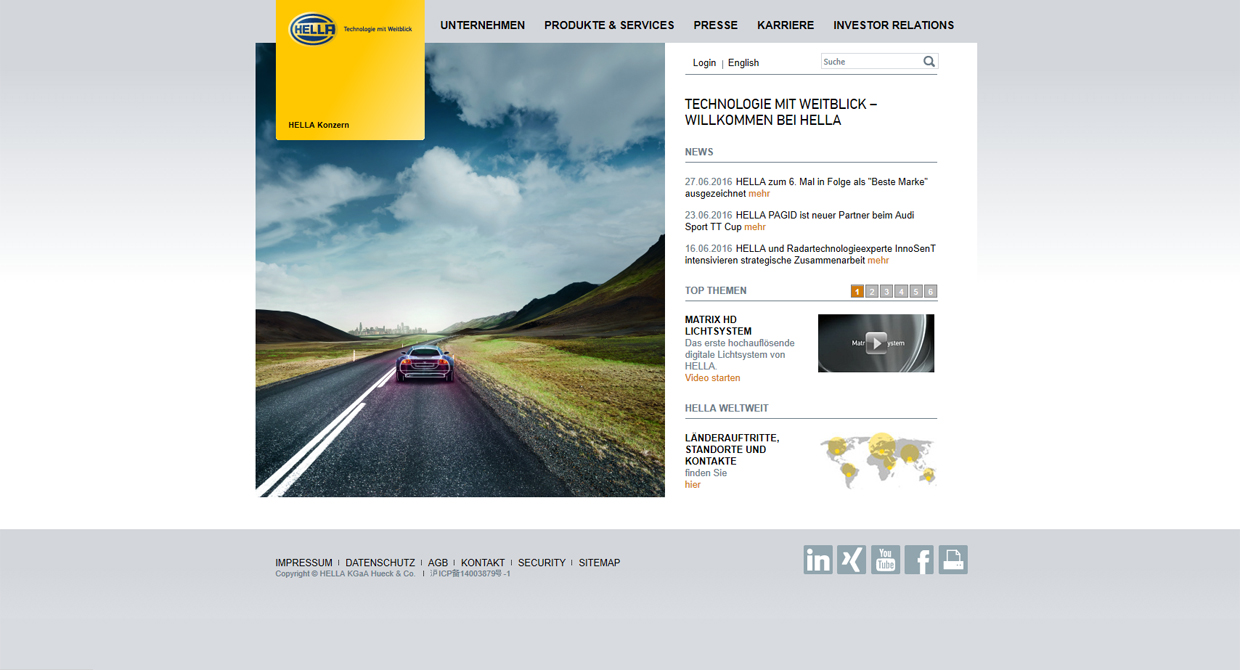
Task: Open the Karriere menu
Action: click(785, 25)
